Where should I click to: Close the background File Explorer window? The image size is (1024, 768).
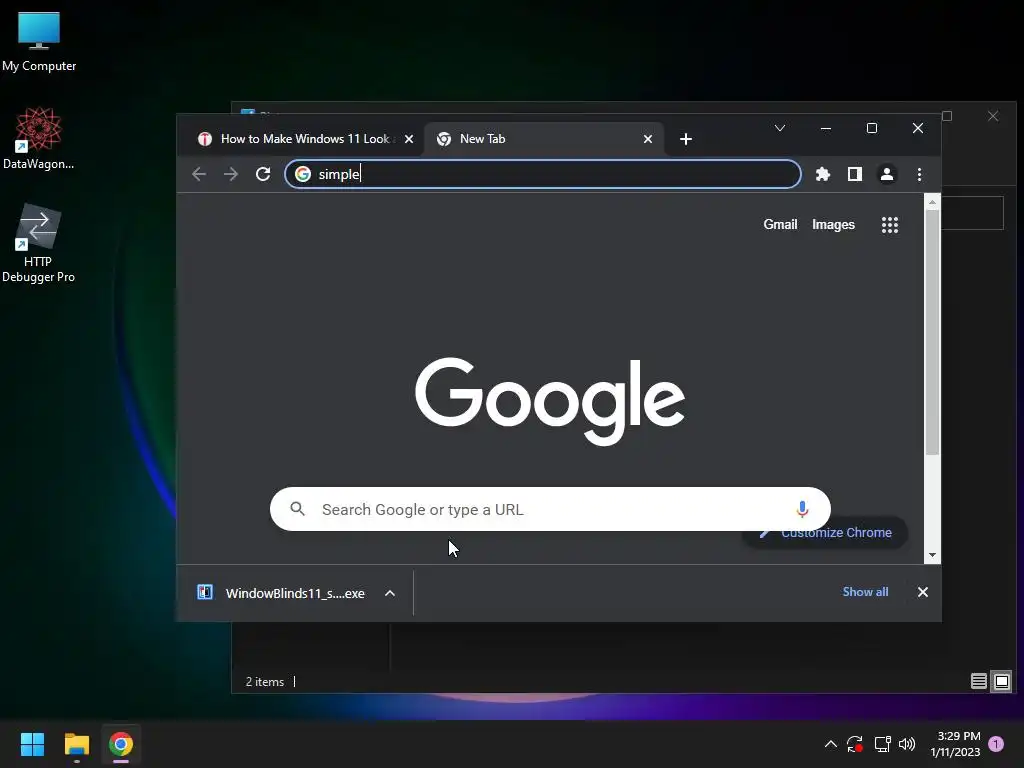click(993, 116)
